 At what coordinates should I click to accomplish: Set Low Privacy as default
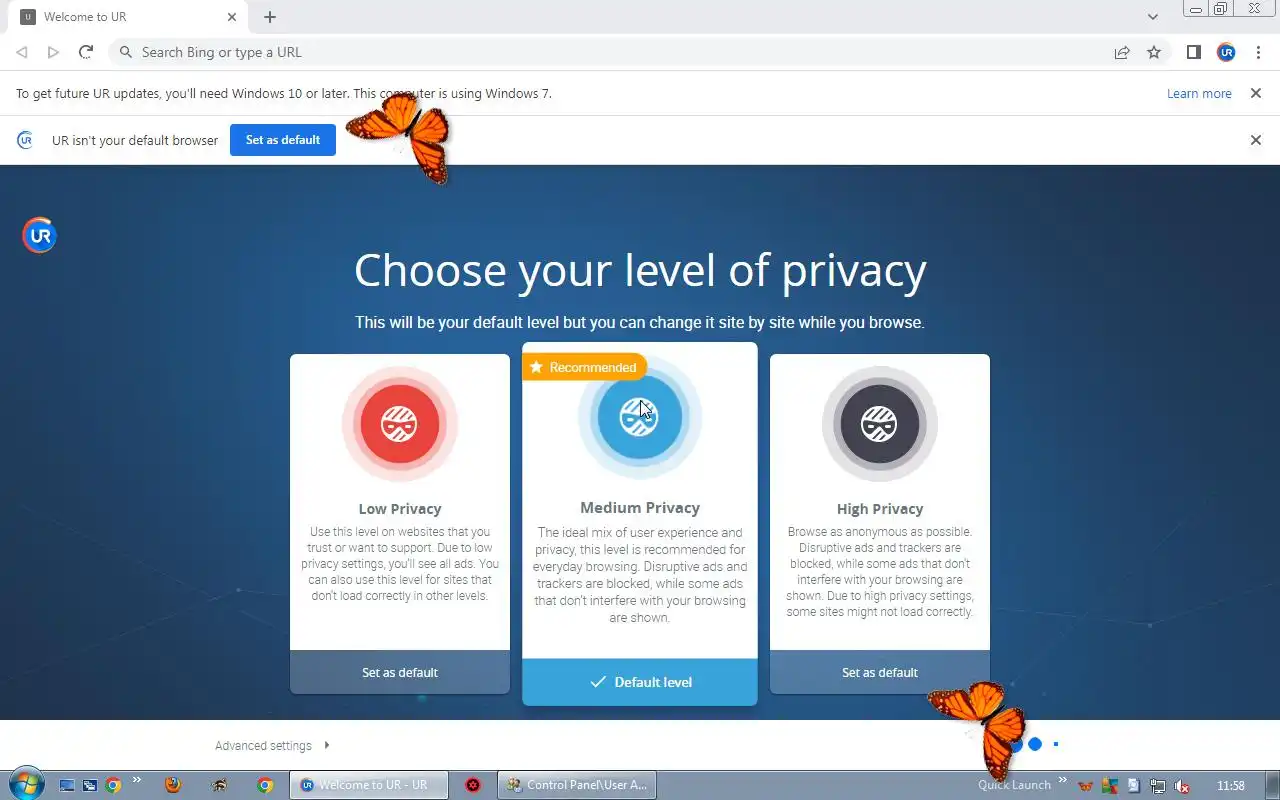click(x=400, y=672)
